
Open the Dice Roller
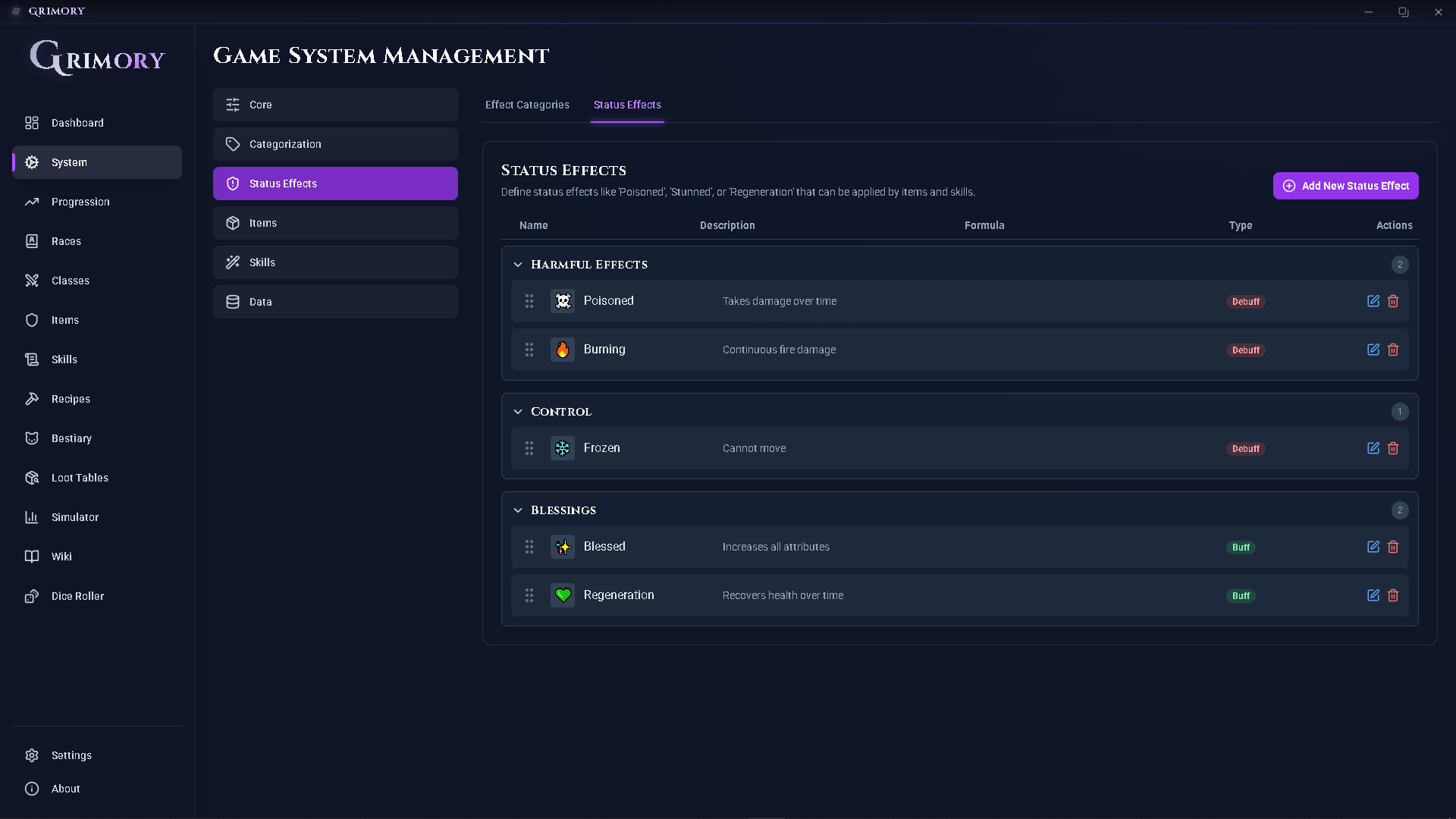pyautogui.click(x=77, y=596)
